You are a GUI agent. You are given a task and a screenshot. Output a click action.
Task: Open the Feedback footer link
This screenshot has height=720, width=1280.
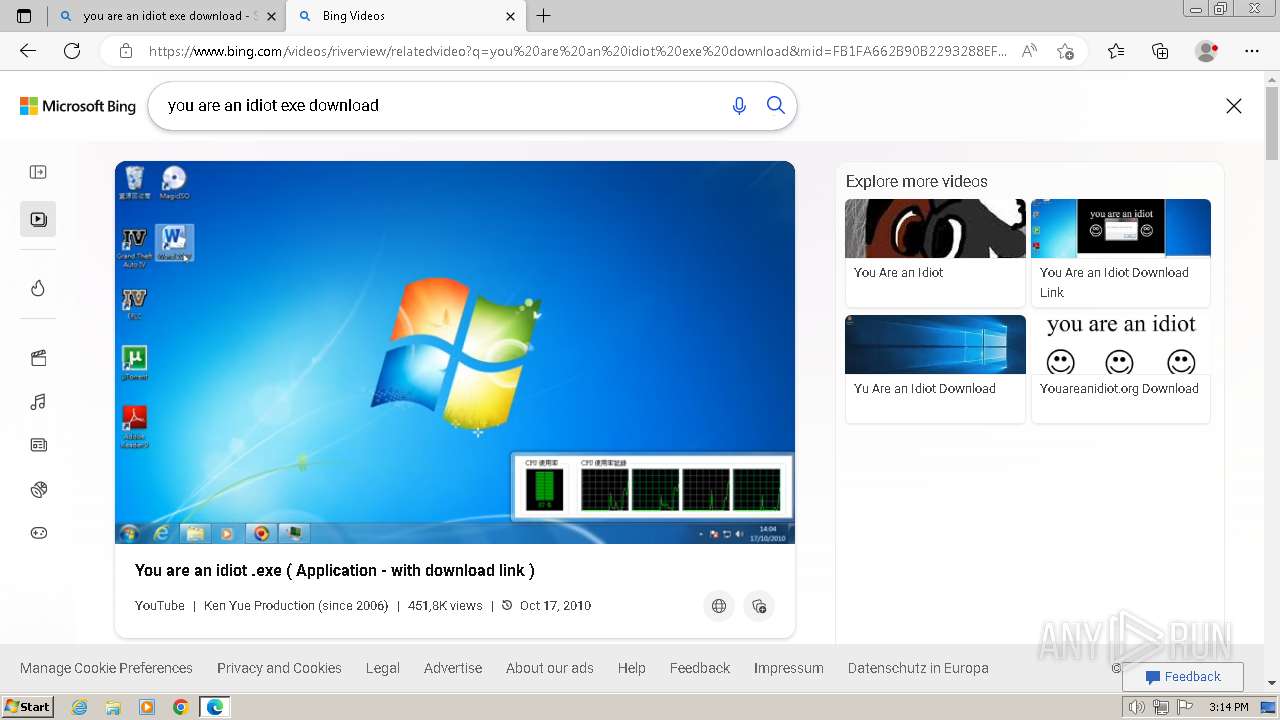click(x=700, y=668)
